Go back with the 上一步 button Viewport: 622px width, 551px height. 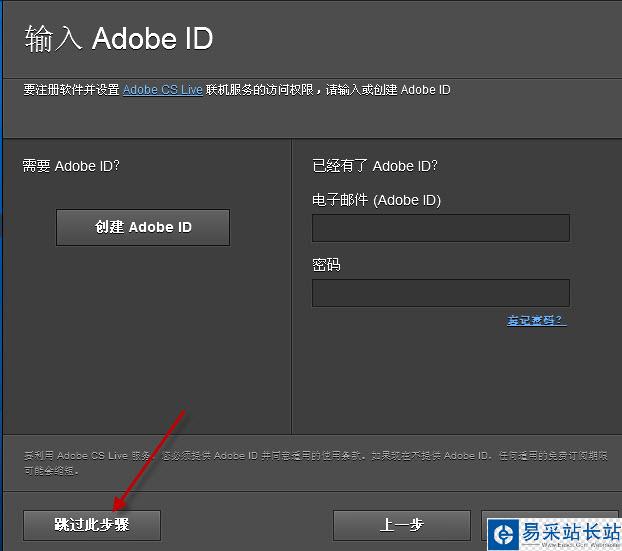[401, 525]
